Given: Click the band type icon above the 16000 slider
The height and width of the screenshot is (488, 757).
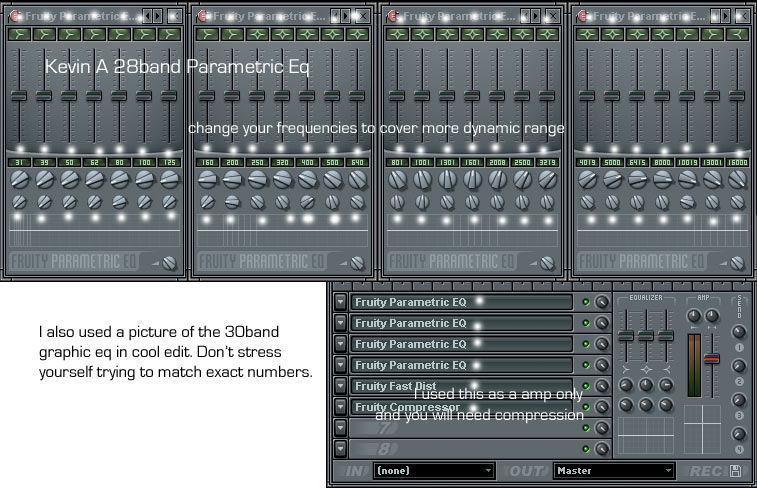Looking at the screenshot, I should pyautogui.click(x=738, y=34).
